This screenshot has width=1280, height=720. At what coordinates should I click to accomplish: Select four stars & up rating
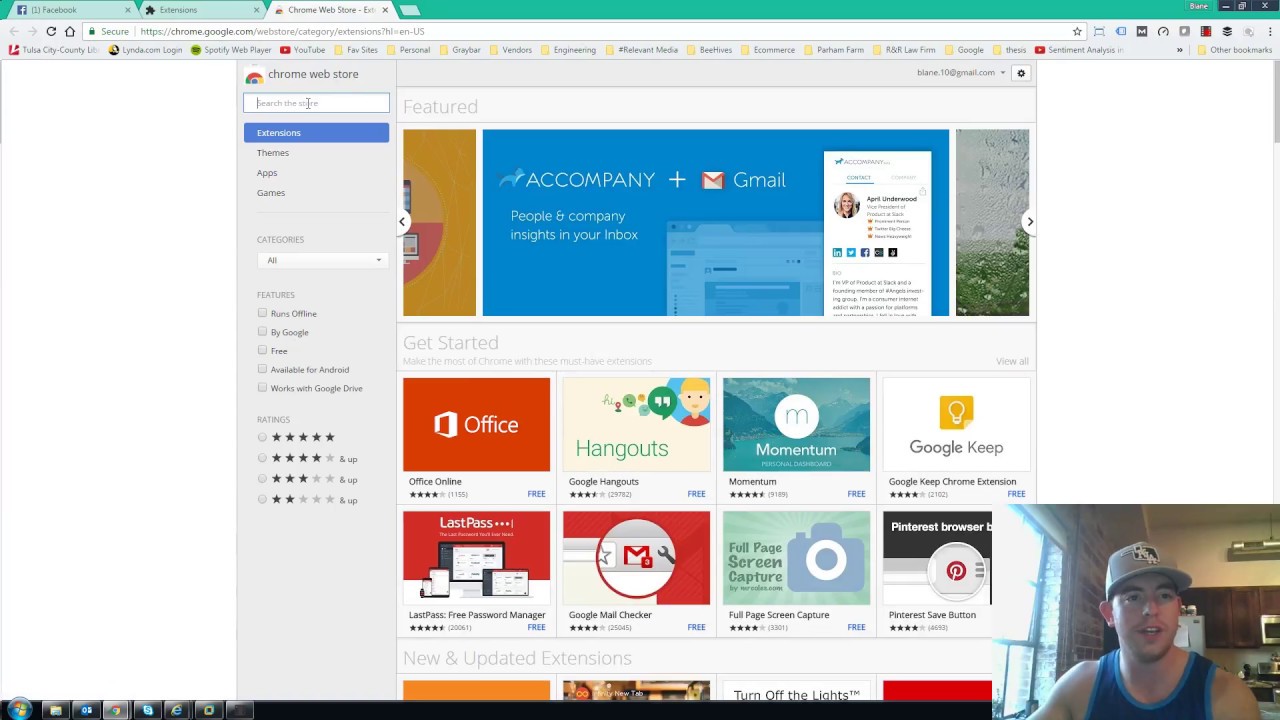[262, 458]
